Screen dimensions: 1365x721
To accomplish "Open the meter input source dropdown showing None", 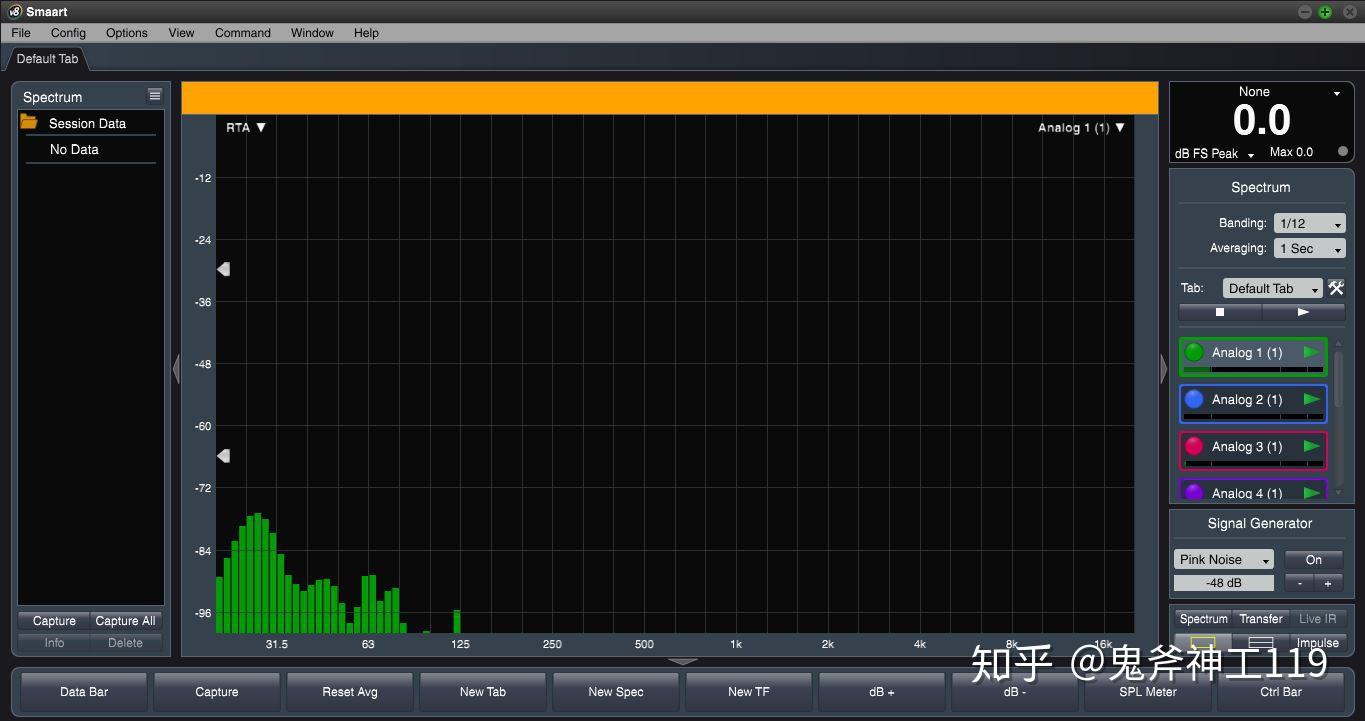I will [1289, 92].
